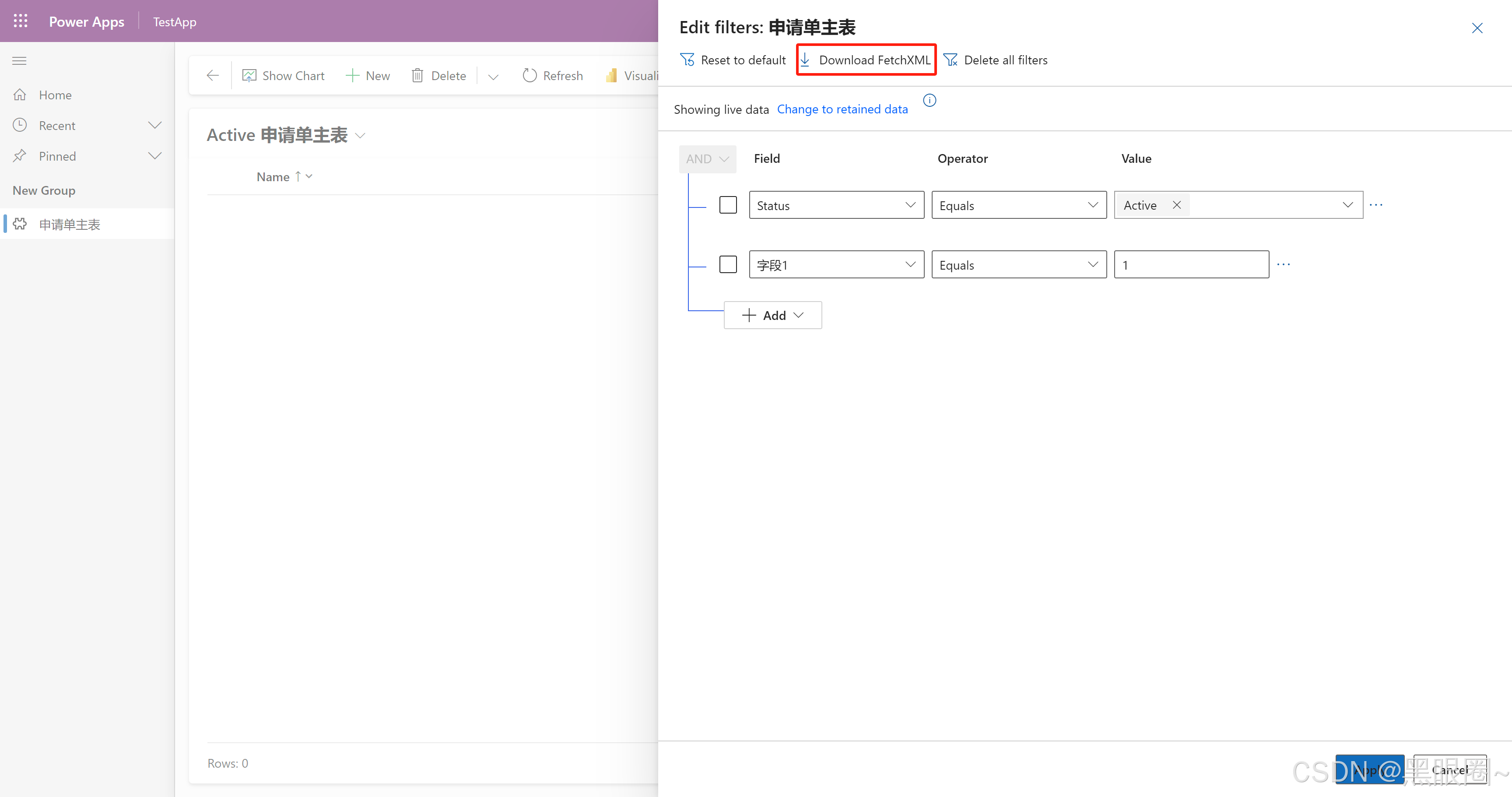Check the Status filter row checkbox
Image resolution: width=1512 pixels, height=797 pixels.
[x=728, y=205]
